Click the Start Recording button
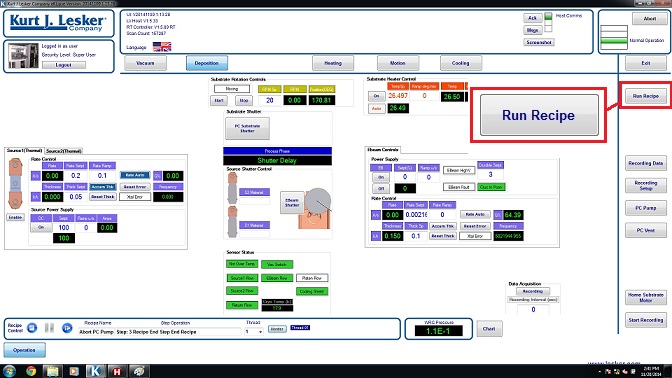The width and height of the screenshot is (672, 378). [x=646, y=320]
